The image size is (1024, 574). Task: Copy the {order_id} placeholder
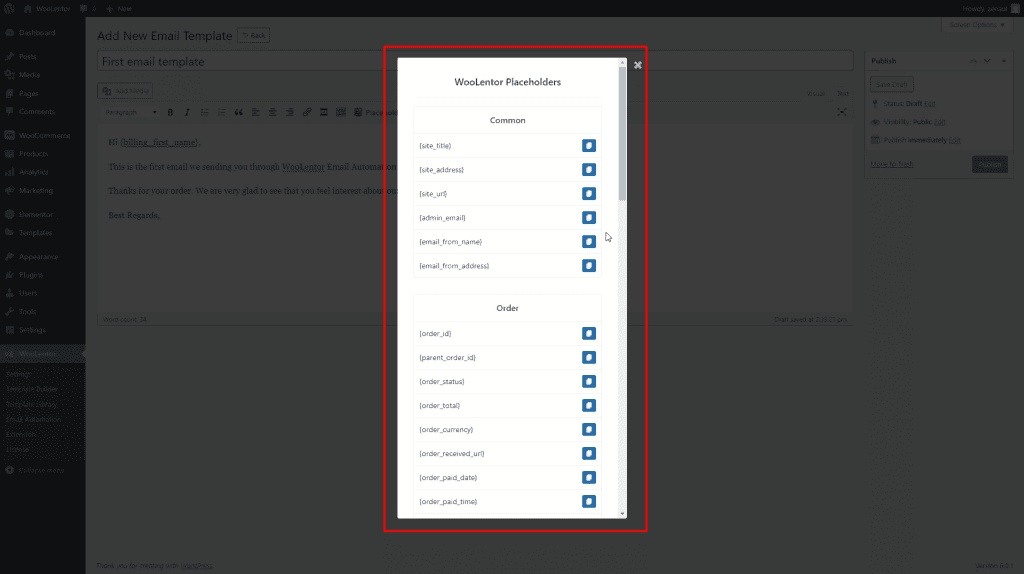point(589,334)
